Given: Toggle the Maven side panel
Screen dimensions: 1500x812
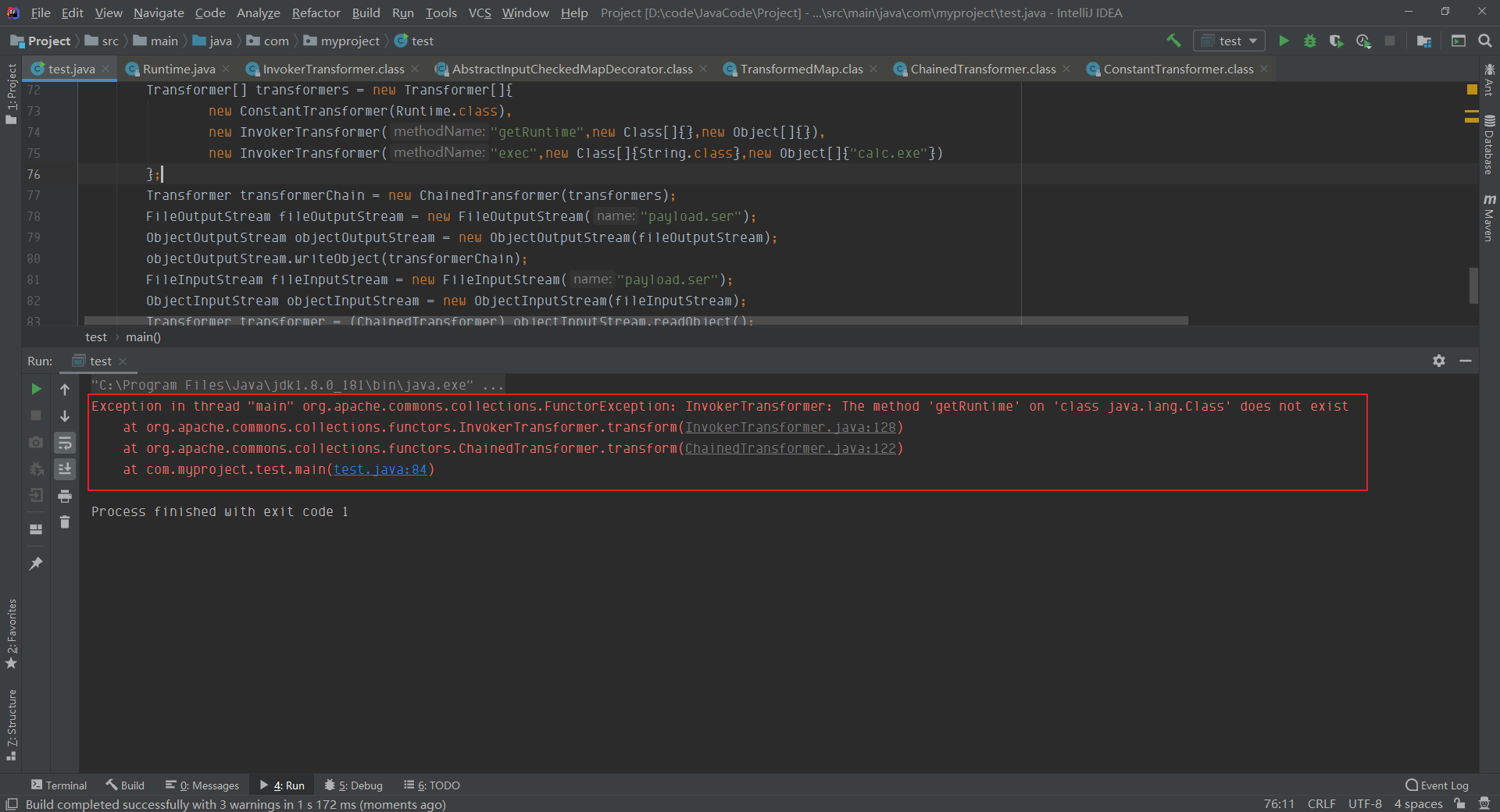Looking at the screenshot, I should click(x=1489, y=218).
